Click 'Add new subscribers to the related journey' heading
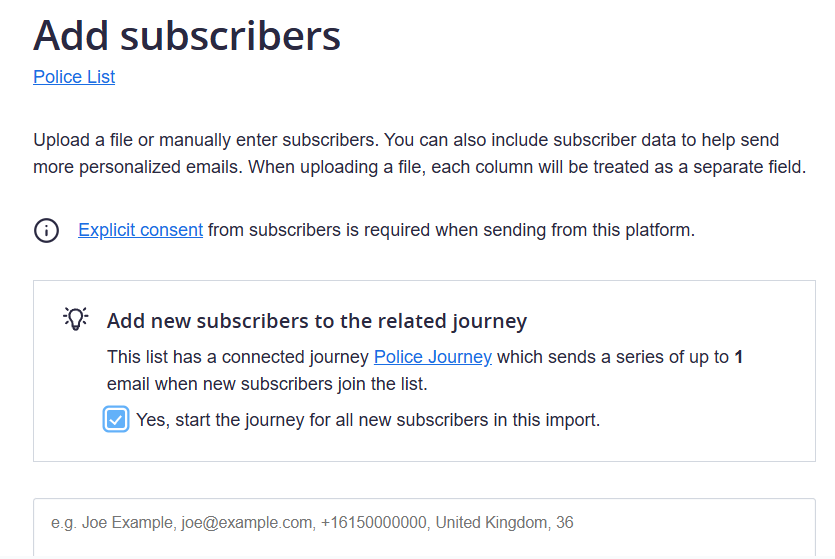This screenshot has width=835, height=559. click(x=317, y=321)
